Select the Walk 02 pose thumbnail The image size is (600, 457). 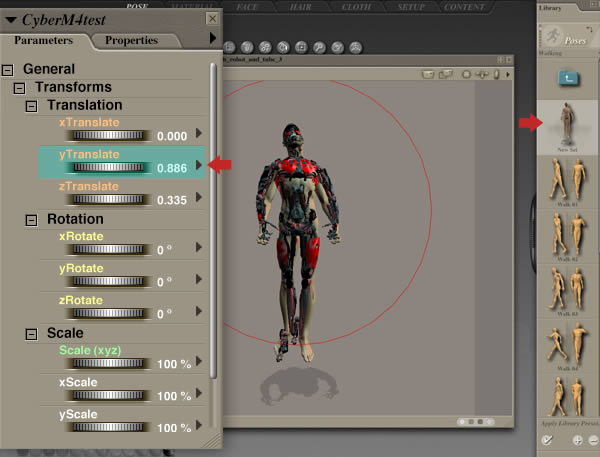tap(567, 237)
